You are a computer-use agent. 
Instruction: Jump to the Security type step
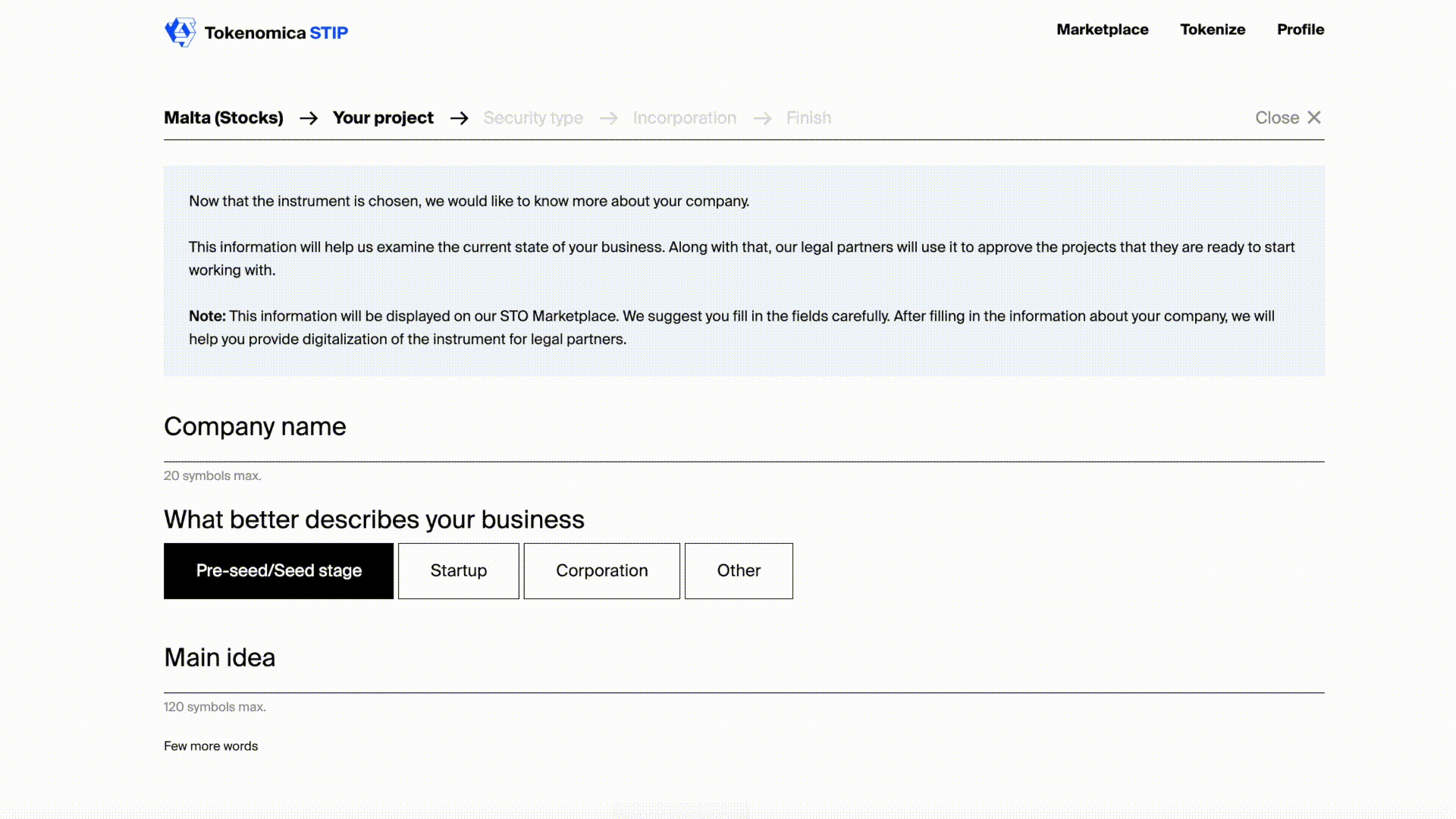(x=533, y=118)
